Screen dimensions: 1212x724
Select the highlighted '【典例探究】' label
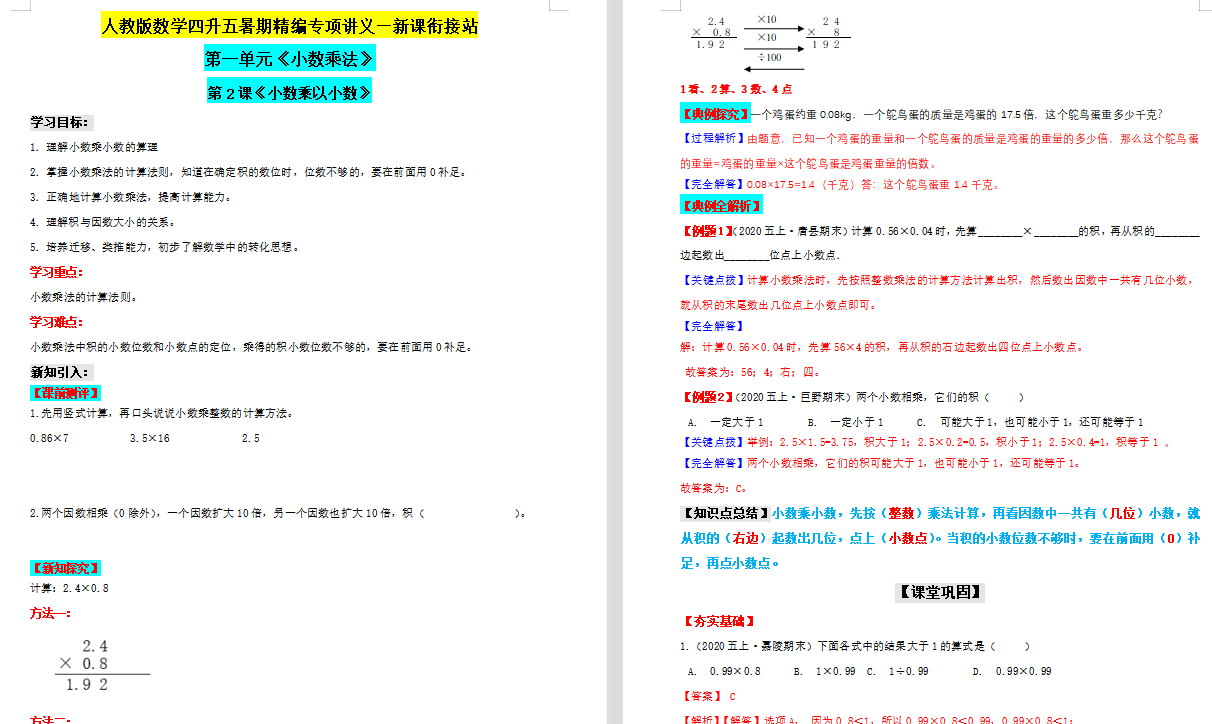click(x=714, y=114)
